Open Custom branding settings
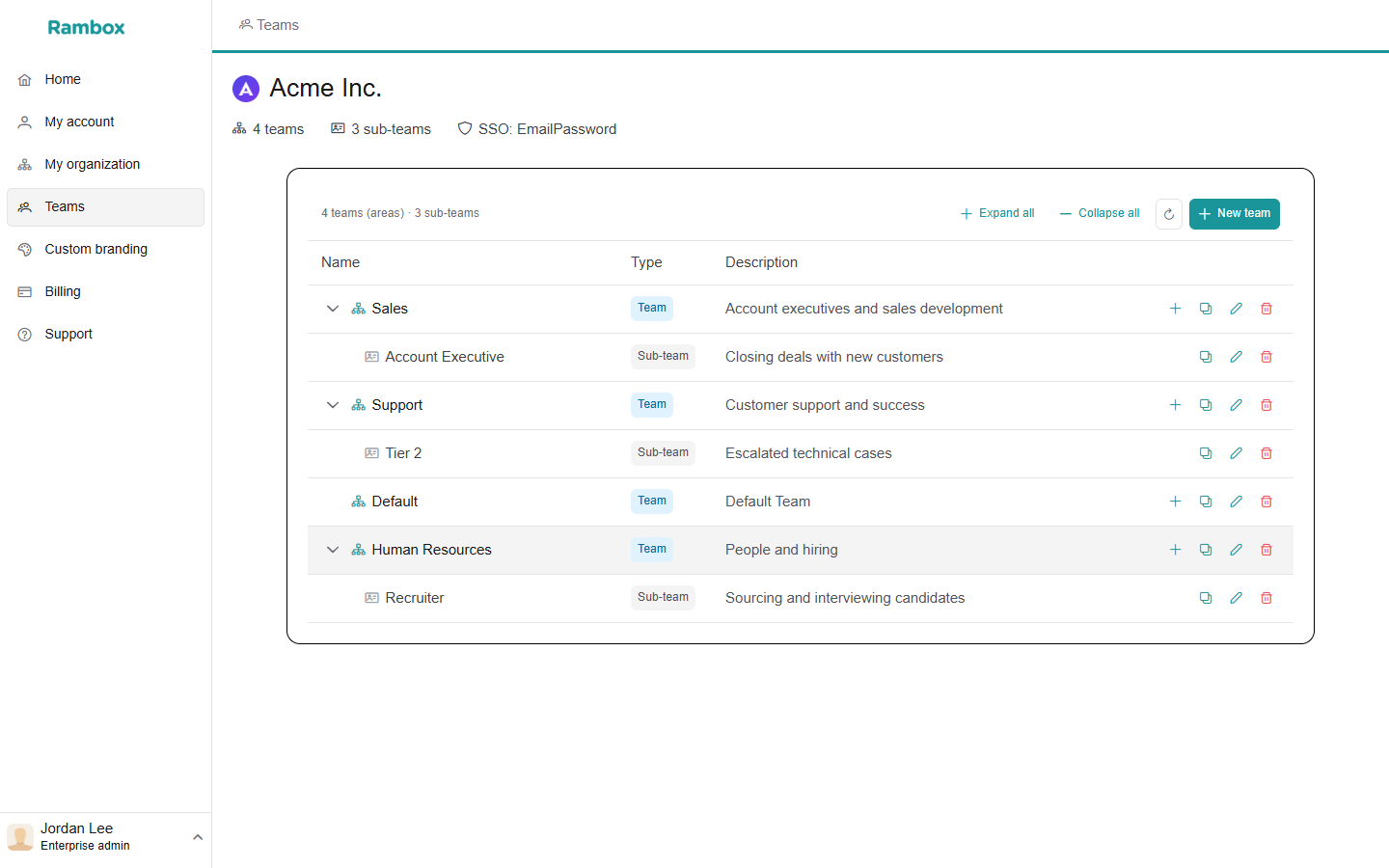This screenshot has height=868, width=1389. coord(106,250)
